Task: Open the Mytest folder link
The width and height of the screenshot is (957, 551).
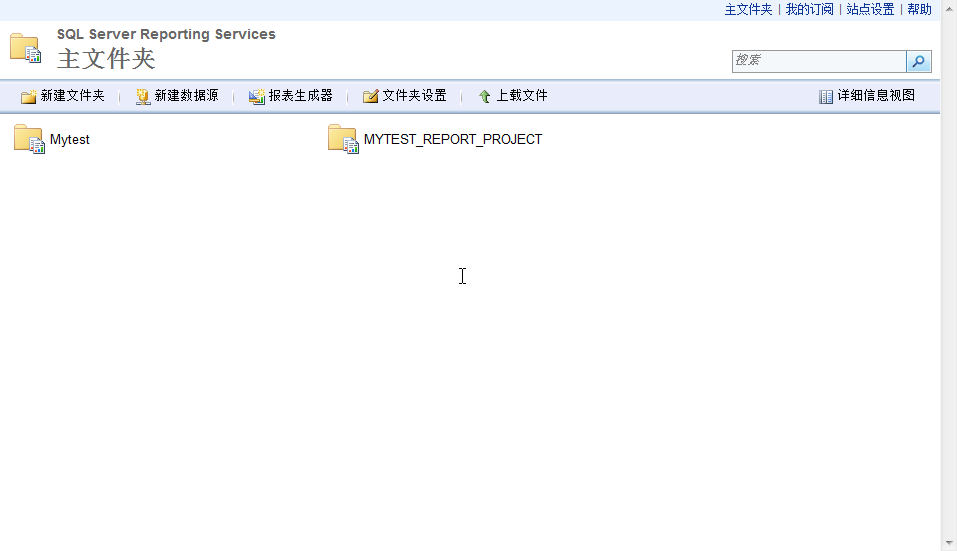Action: point(70,140)
